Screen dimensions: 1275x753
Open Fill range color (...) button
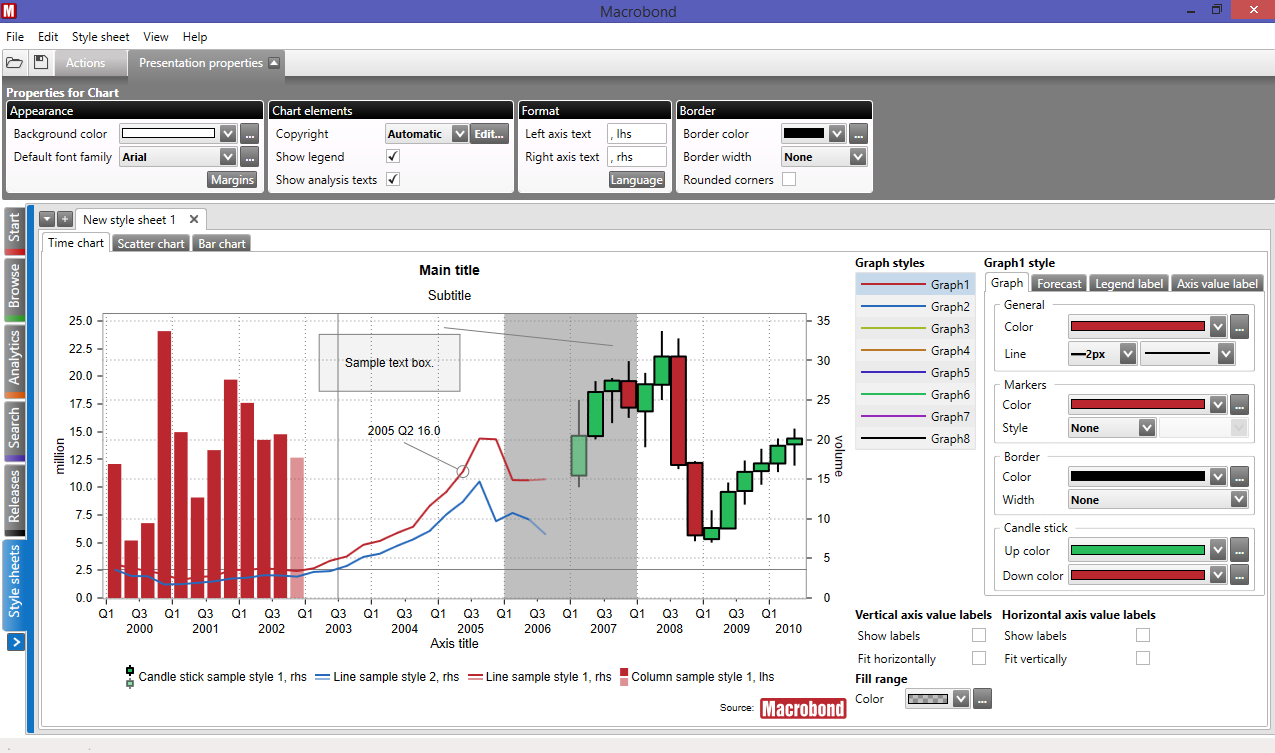click(983, 699)
